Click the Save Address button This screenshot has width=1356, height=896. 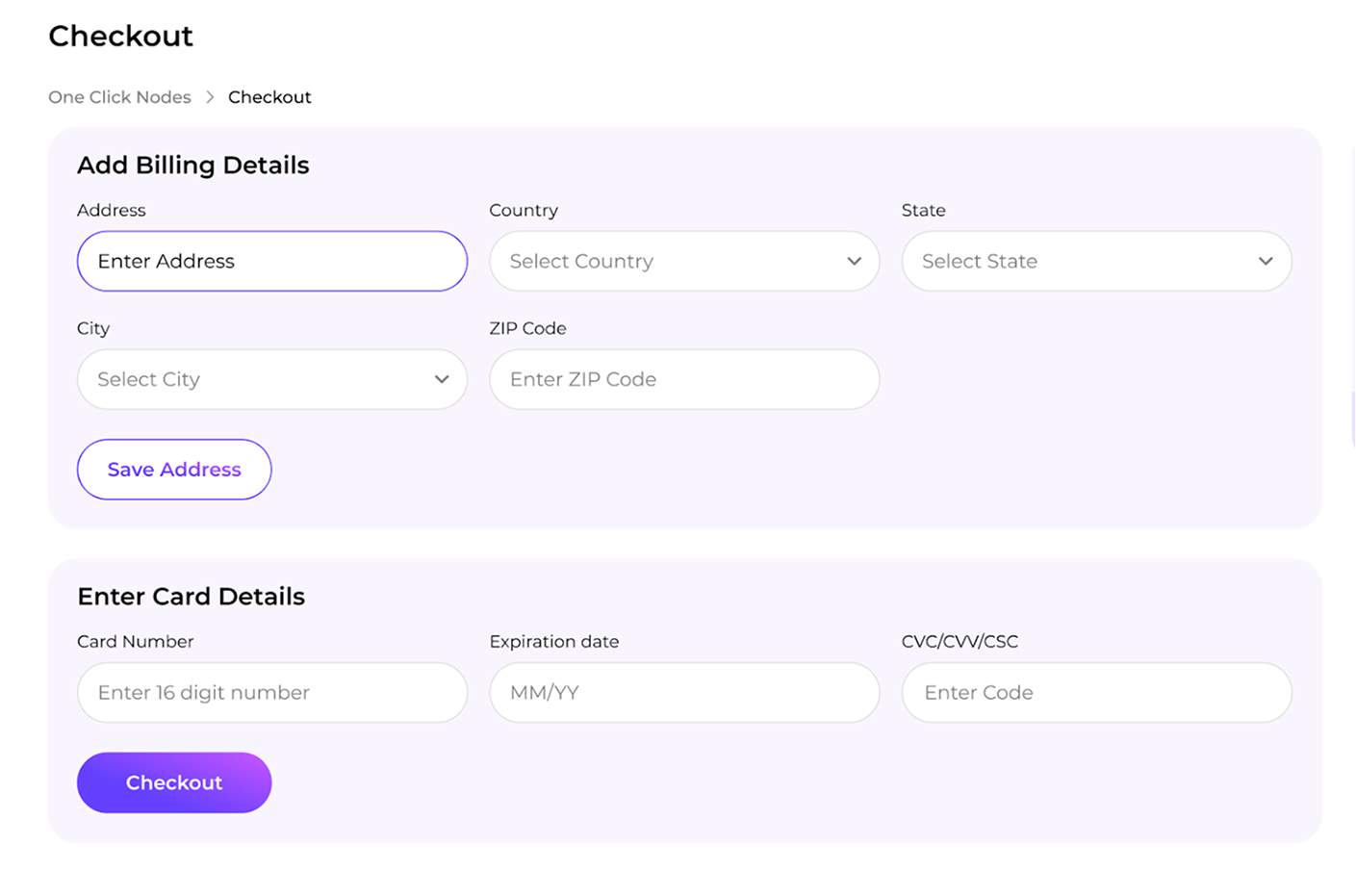173,470
